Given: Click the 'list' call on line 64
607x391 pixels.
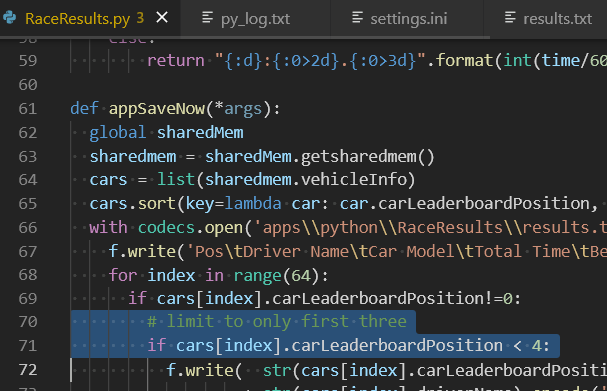Looking at the screenshot, I should 176,180.
